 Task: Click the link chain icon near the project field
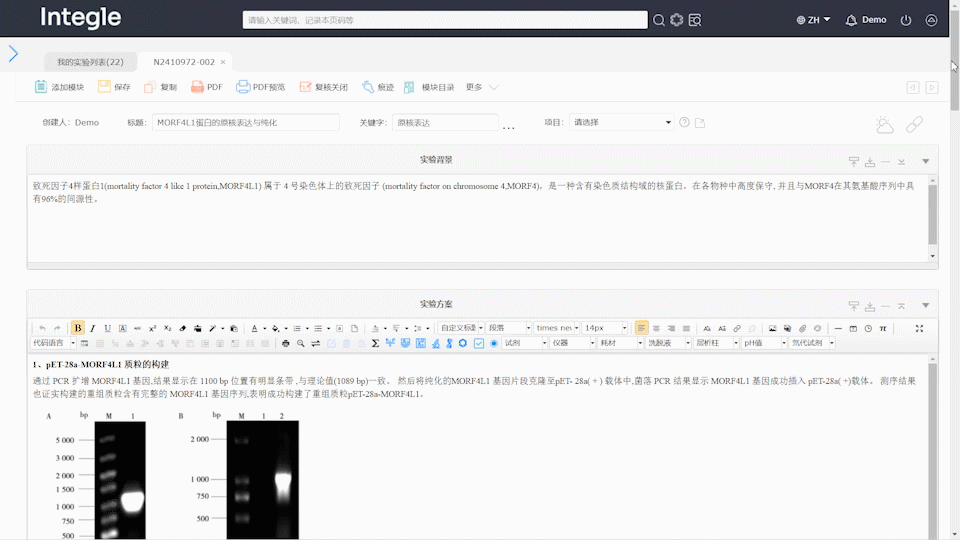(x=914, y=124)
